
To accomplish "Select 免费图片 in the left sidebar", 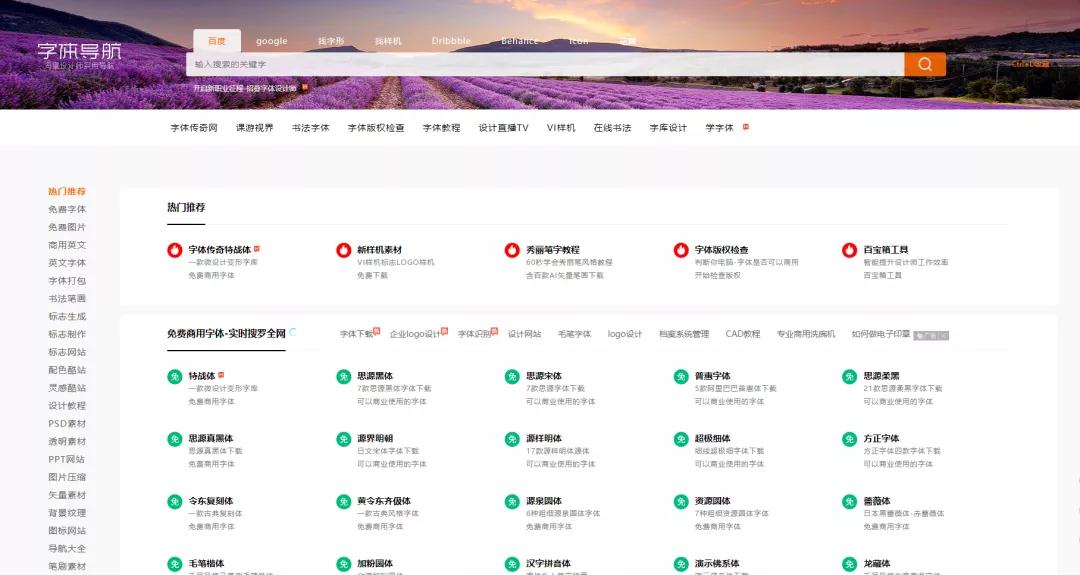I will point(67,227).
